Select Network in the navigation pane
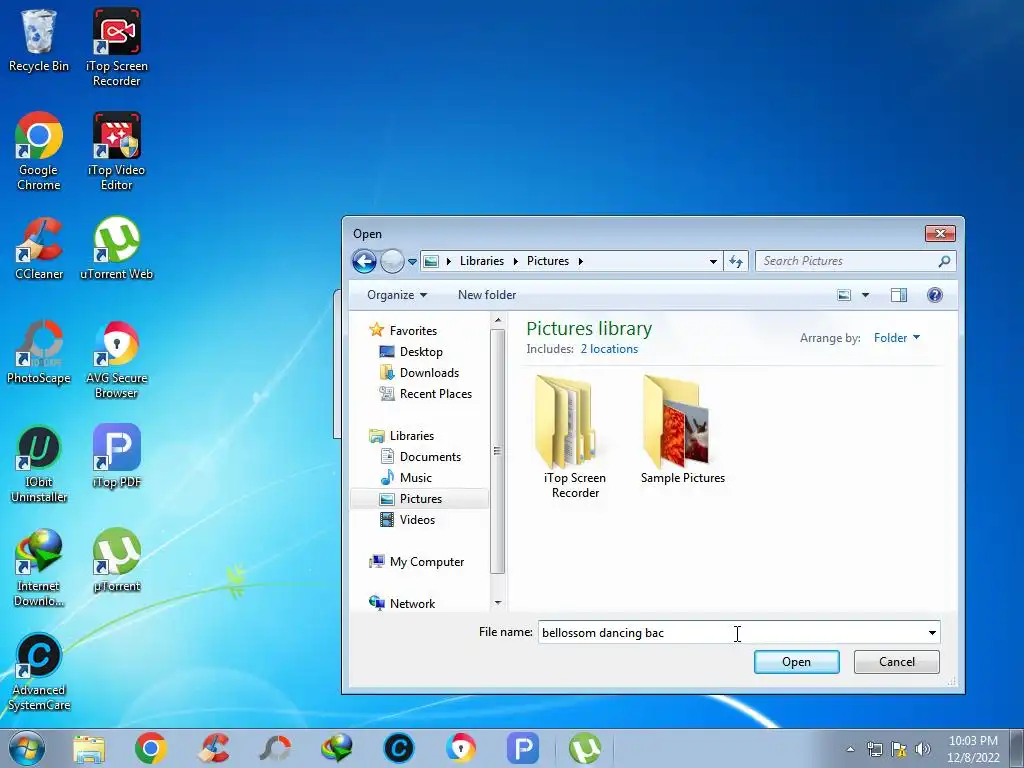 [x=402, y=604]
